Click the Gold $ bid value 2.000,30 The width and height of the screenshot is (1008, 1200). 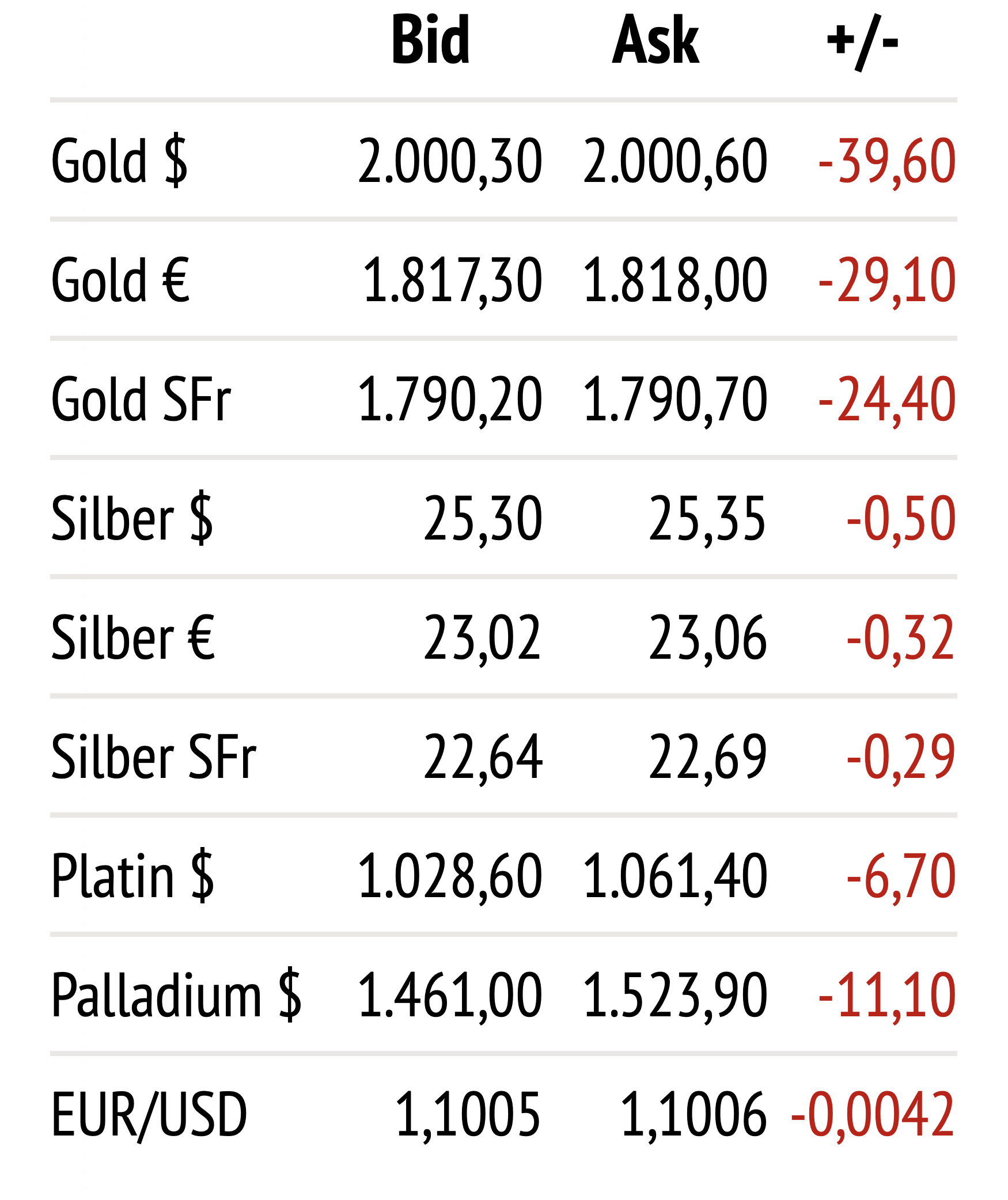point(450,161)
